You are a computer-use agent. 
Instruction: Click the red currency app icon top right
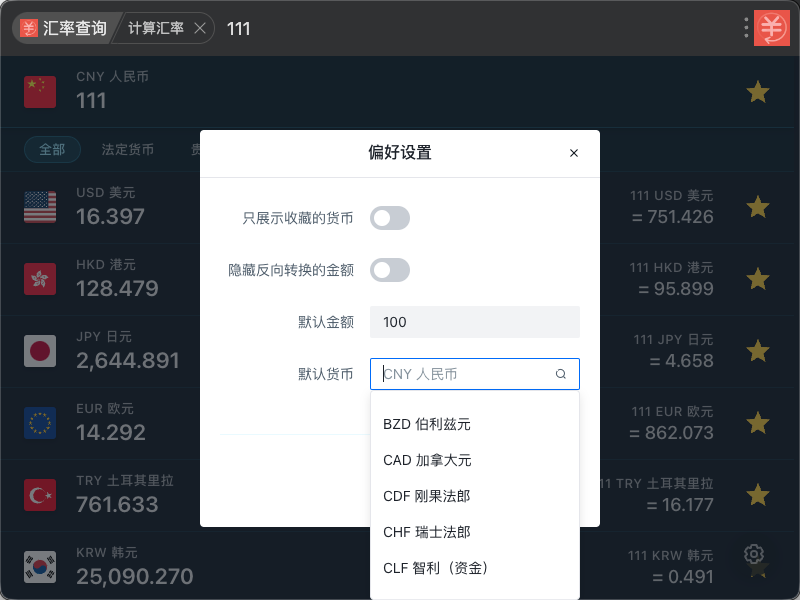(x=772, y=28)
